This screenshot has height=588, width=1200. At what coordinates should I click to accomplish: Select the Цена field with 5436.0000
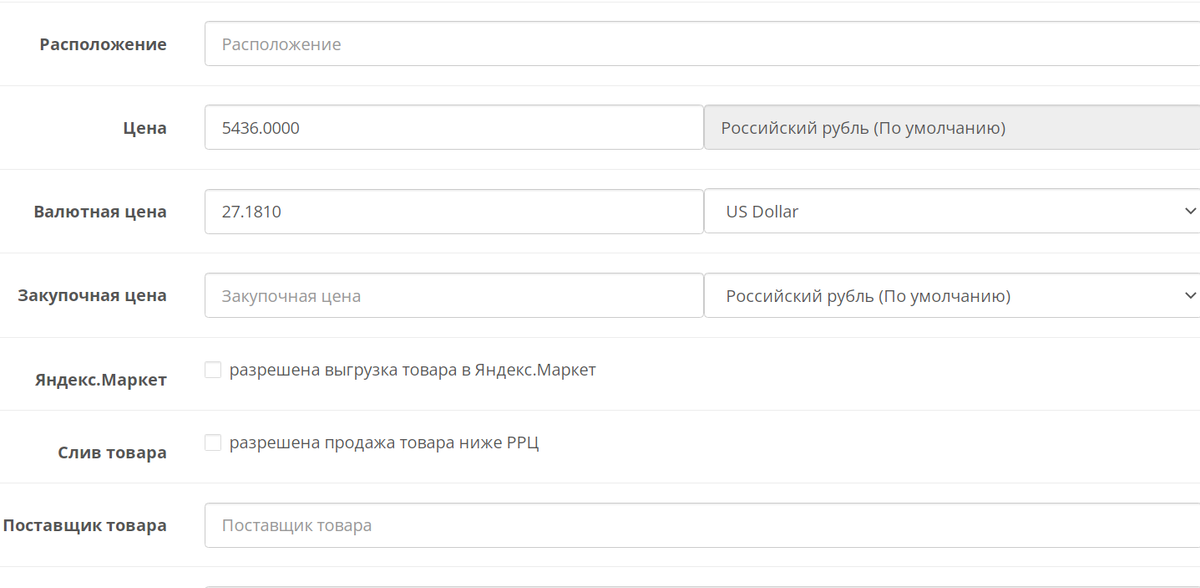pos(454,128)
